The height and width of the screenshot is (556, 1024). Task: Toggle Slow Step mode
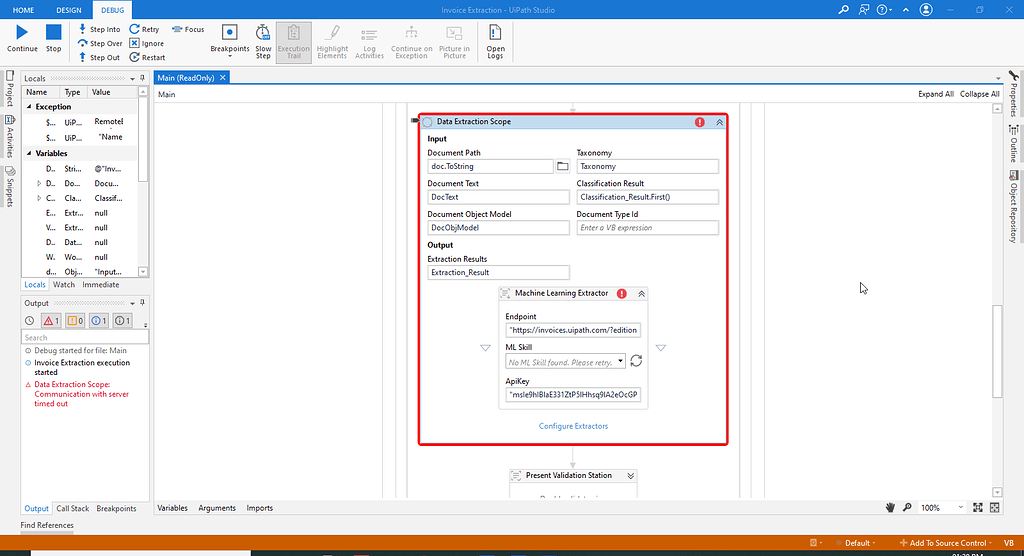pyautogui.click(x=263, y=42)
